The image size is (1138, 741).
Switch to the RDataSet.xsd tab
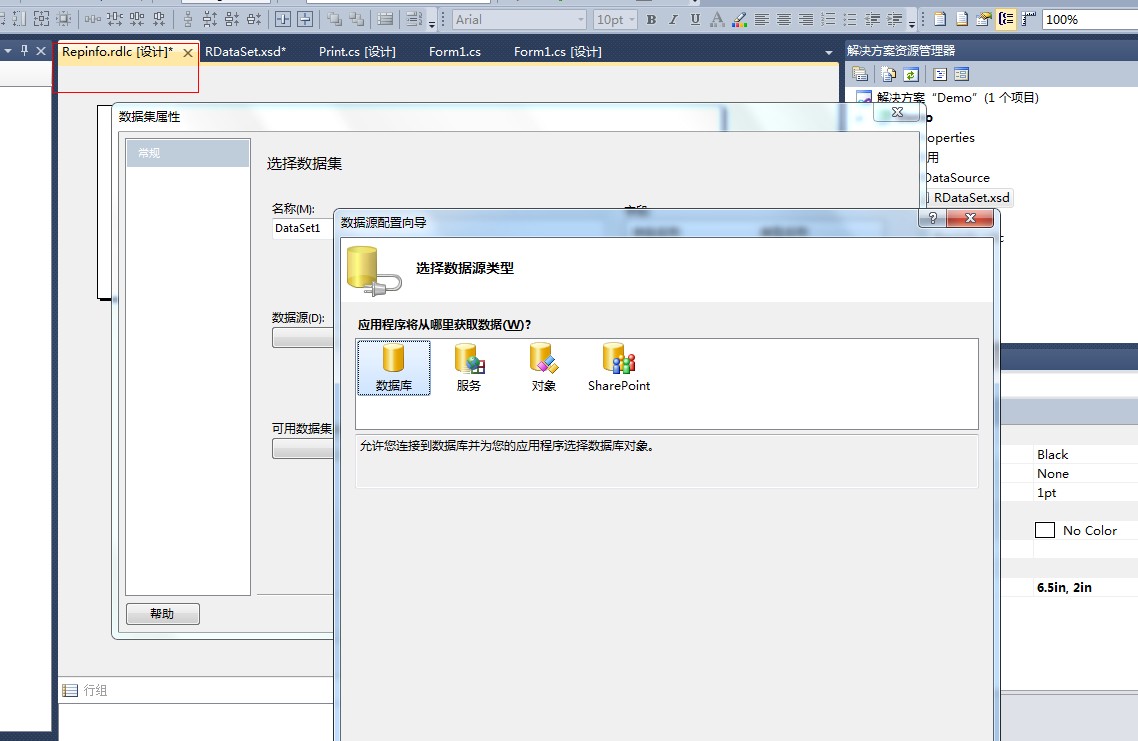245,52
